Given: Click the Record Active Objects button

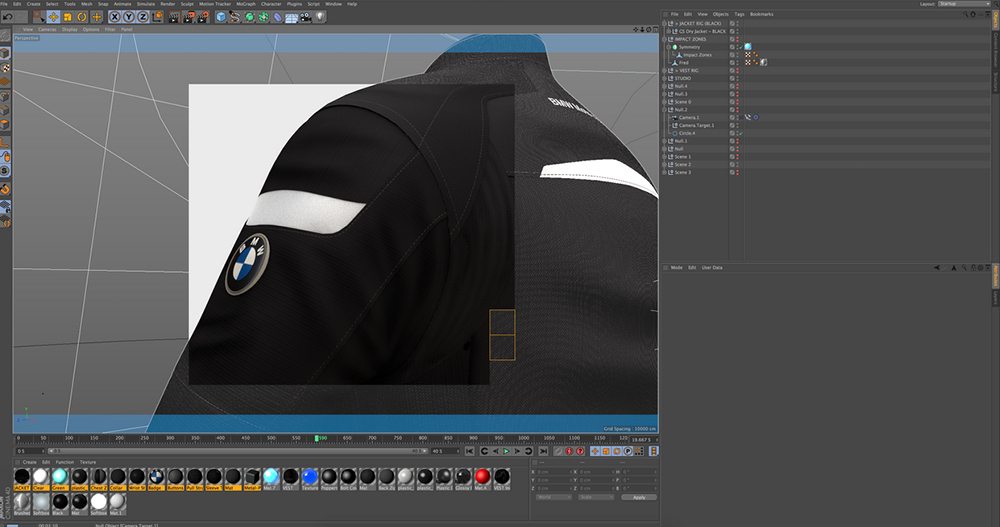Looking at the screenshot, I should pyautogui.click(x=559, y=451).
